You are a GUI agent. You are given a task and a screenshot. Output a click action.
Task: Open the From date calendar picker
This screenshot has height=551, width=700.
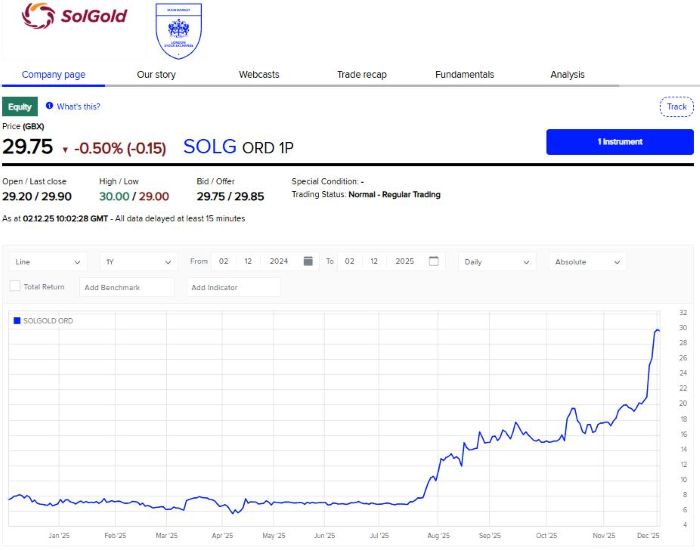tap(308, 261)
